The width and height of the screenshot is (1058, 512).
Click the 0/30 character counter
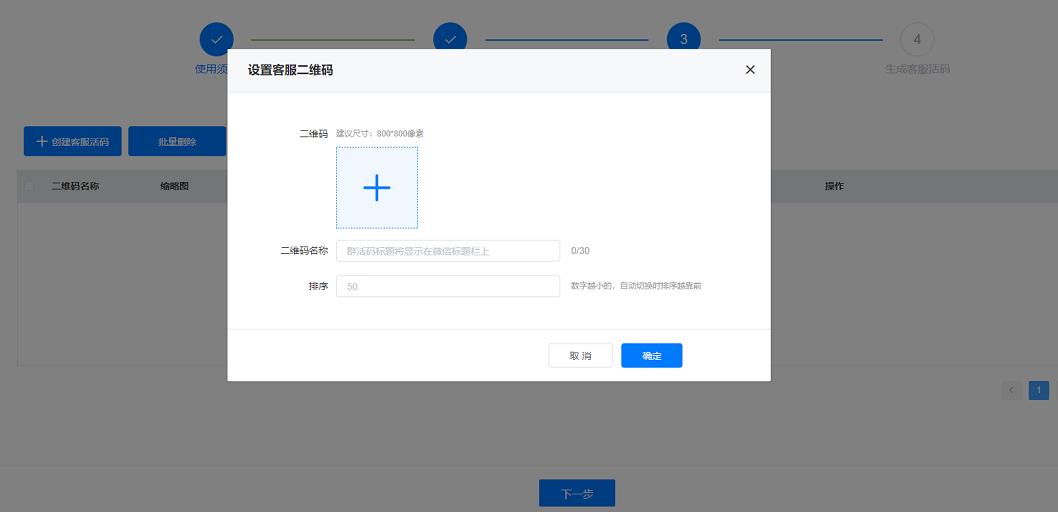580,251
